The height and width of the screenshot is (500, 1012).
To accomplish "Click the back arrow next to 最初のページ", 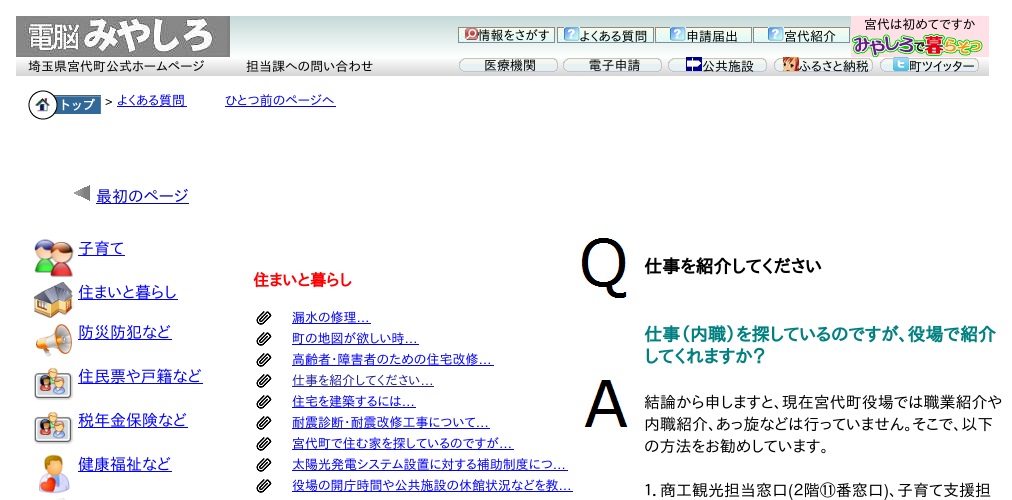I will [82, 193].
